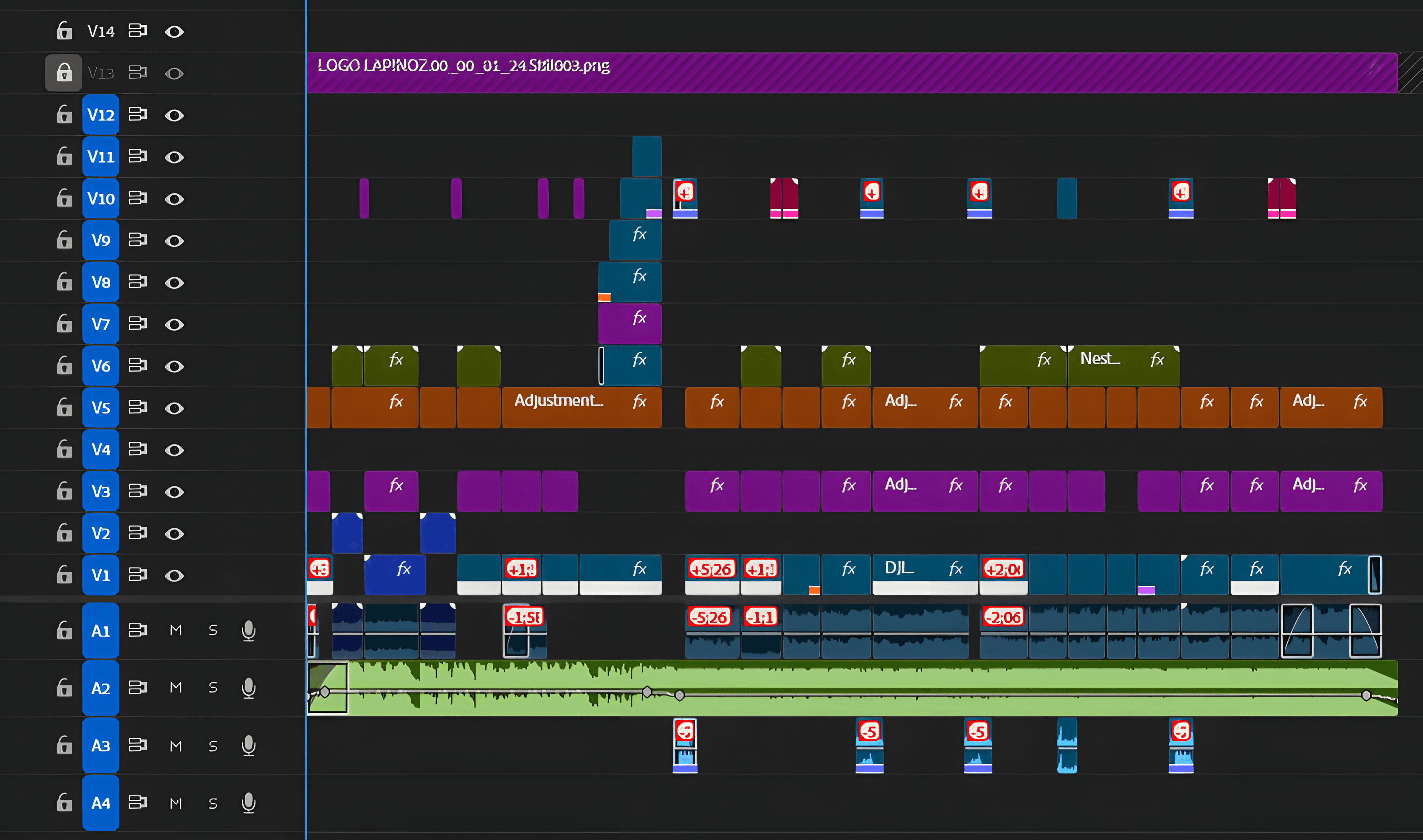Select the fx clip on track V9
The height and width of the screenshot is (840, 1423).
click(635, 240)
